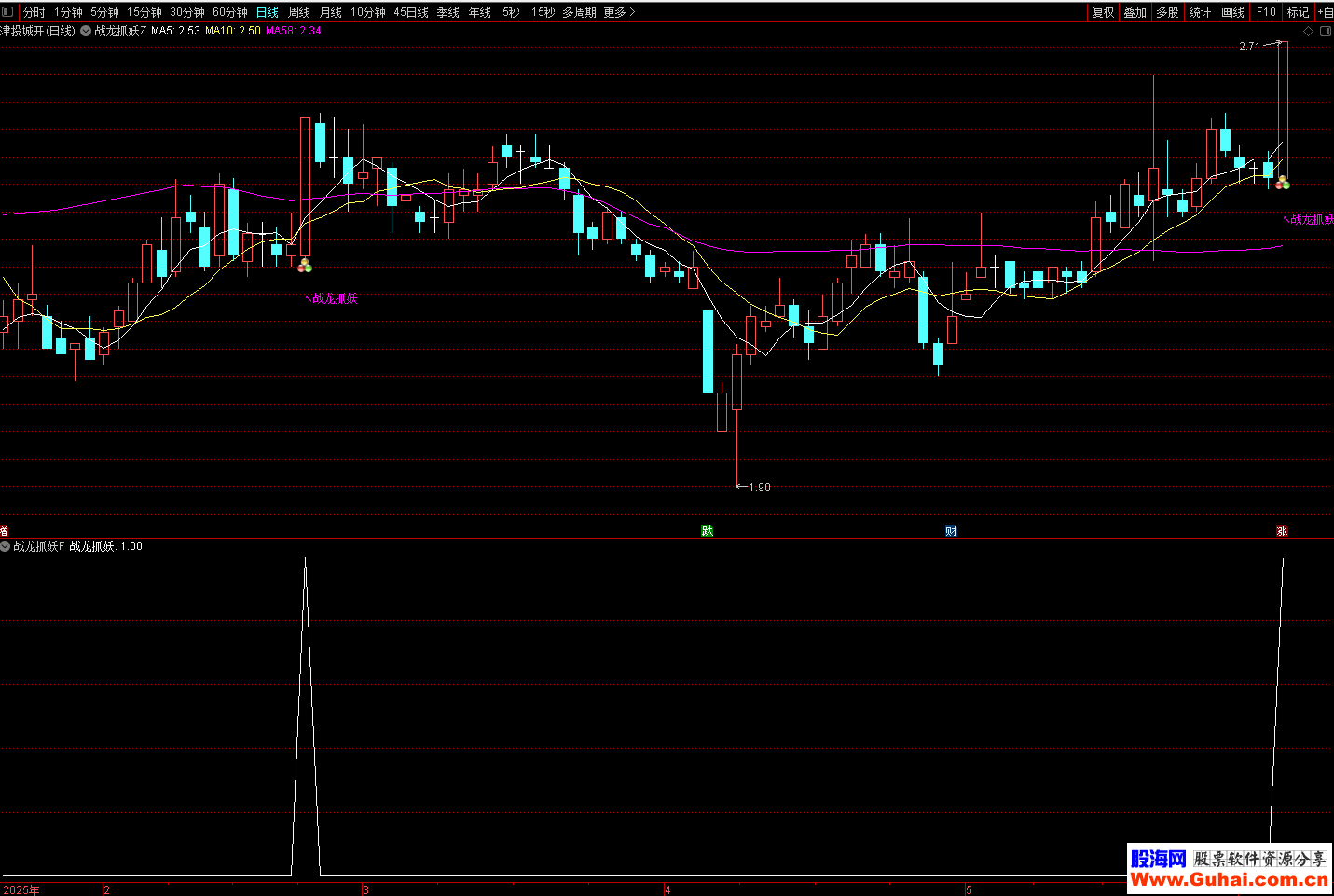Open the 统计 statistics button
Image resolution: width=1334 pixels, height=896 pixels.
pyautogui.click(x=1201, y=12)
